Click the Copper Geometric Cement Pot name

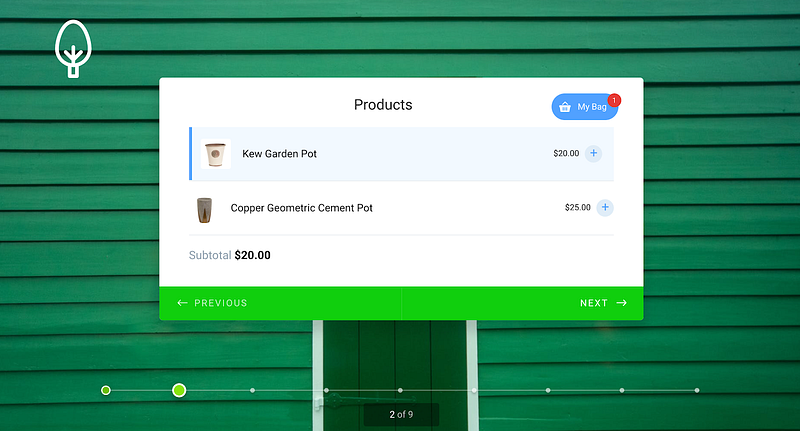pyautogui.click(x=302, y=208)
